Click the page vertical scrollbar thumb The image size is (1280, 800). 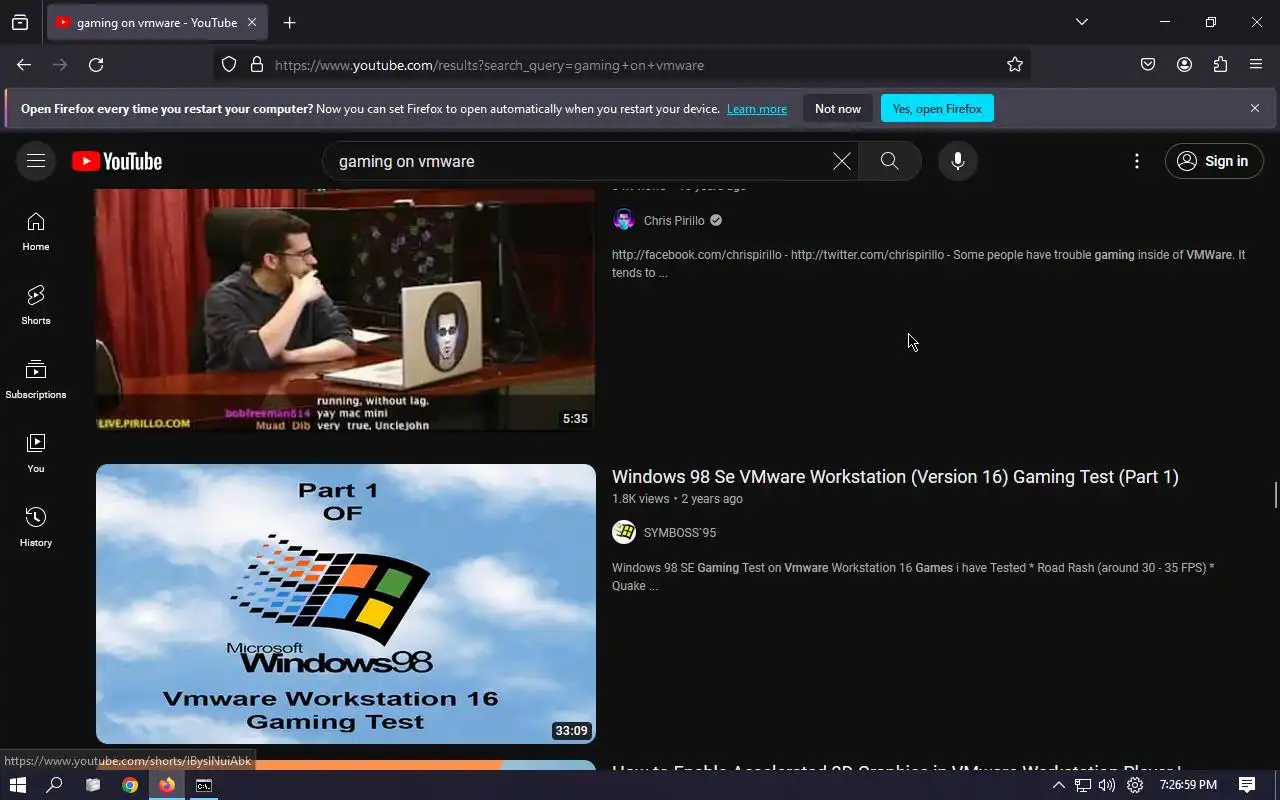pos(1275,495)
